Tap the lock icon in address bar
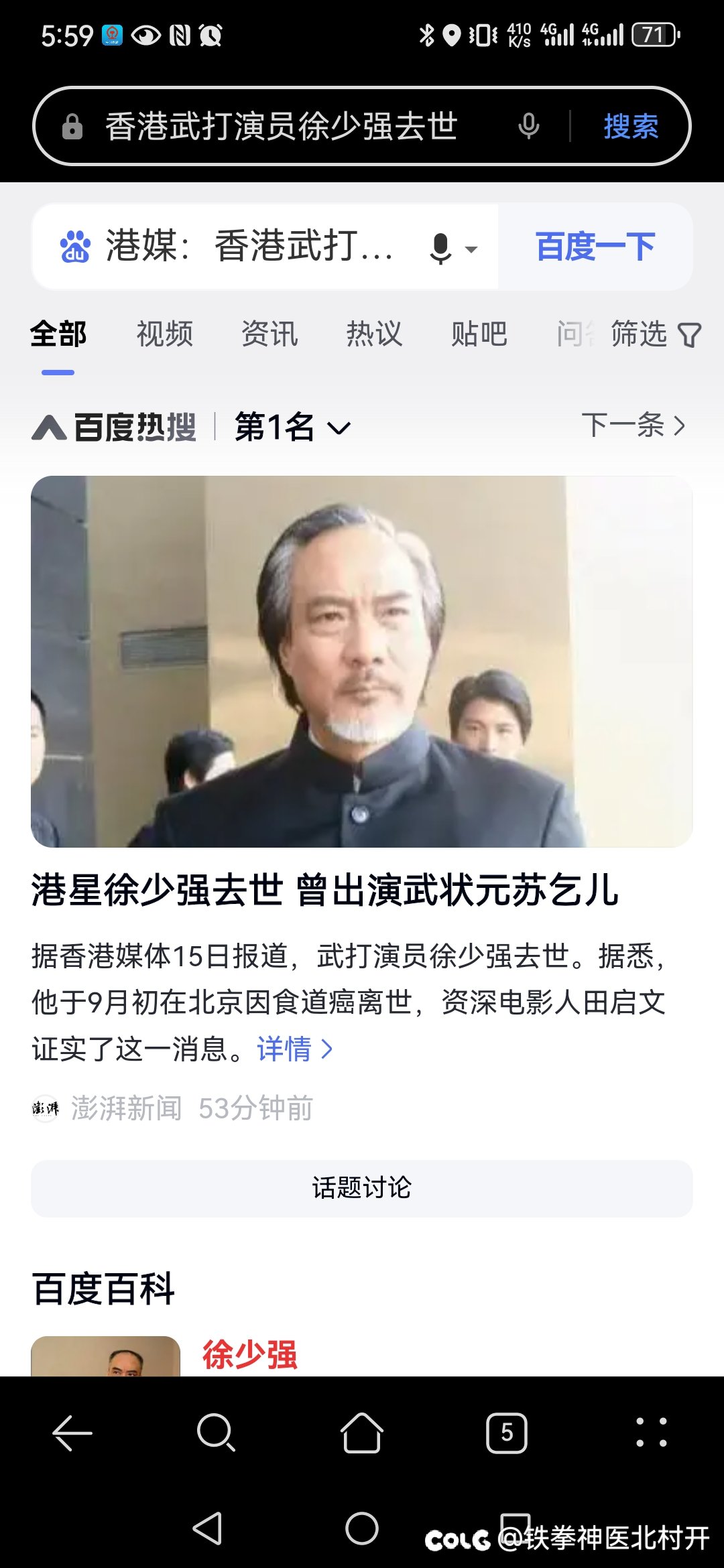 (x=72, y=126)
